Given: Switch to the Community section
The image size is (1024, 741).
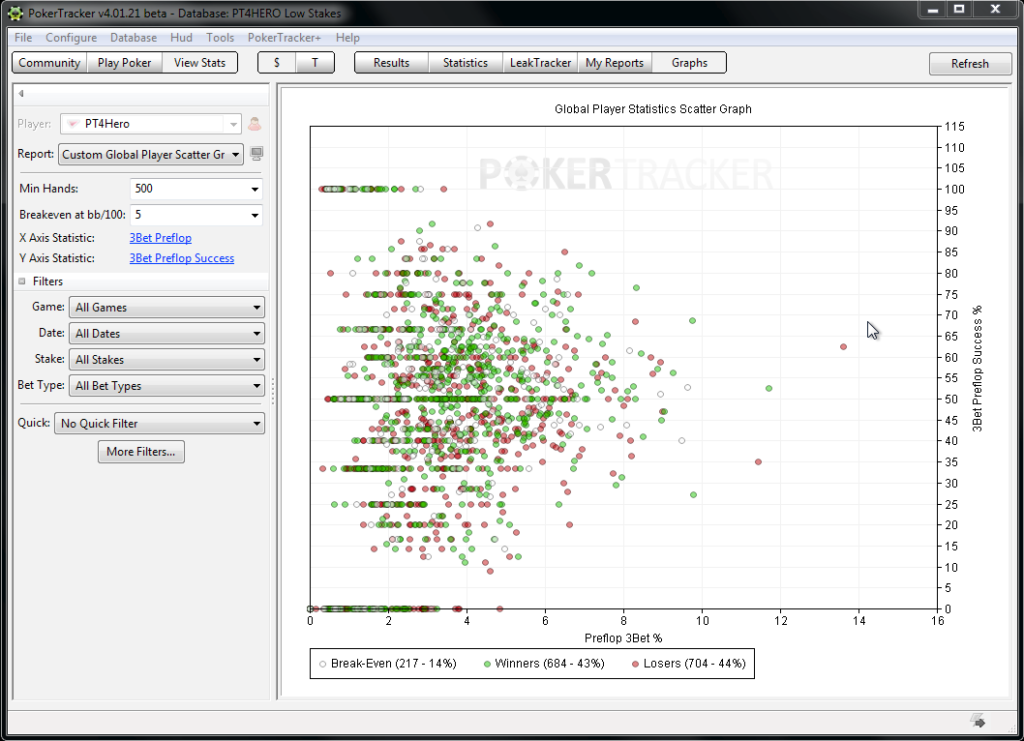Looking at the screenshot, I should pyautogui.click(x=49, y=63).
